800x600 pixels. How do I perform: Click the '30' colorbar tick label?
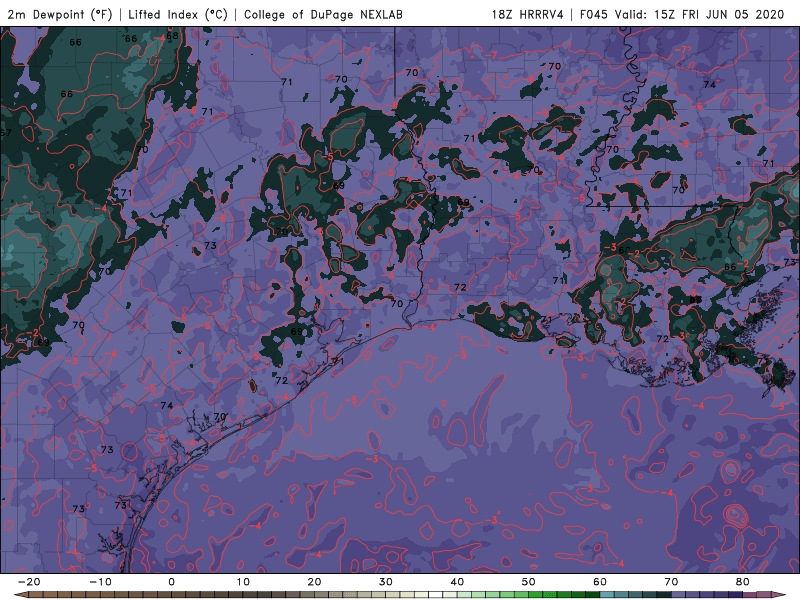click(x=386, y=582)
